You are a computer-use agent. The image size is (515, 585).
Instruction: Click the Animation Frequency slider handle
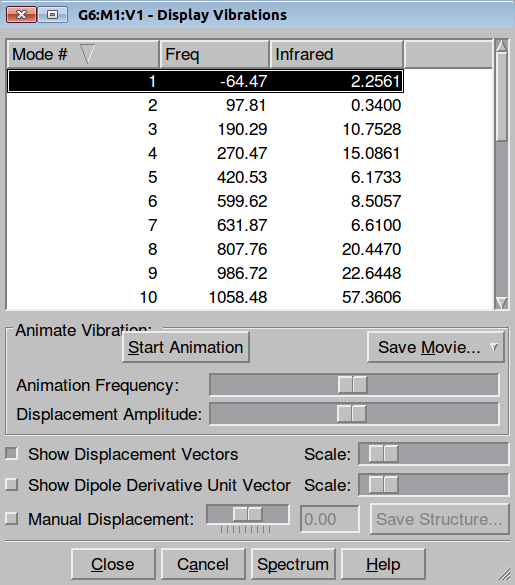click(x=352, y=385)
